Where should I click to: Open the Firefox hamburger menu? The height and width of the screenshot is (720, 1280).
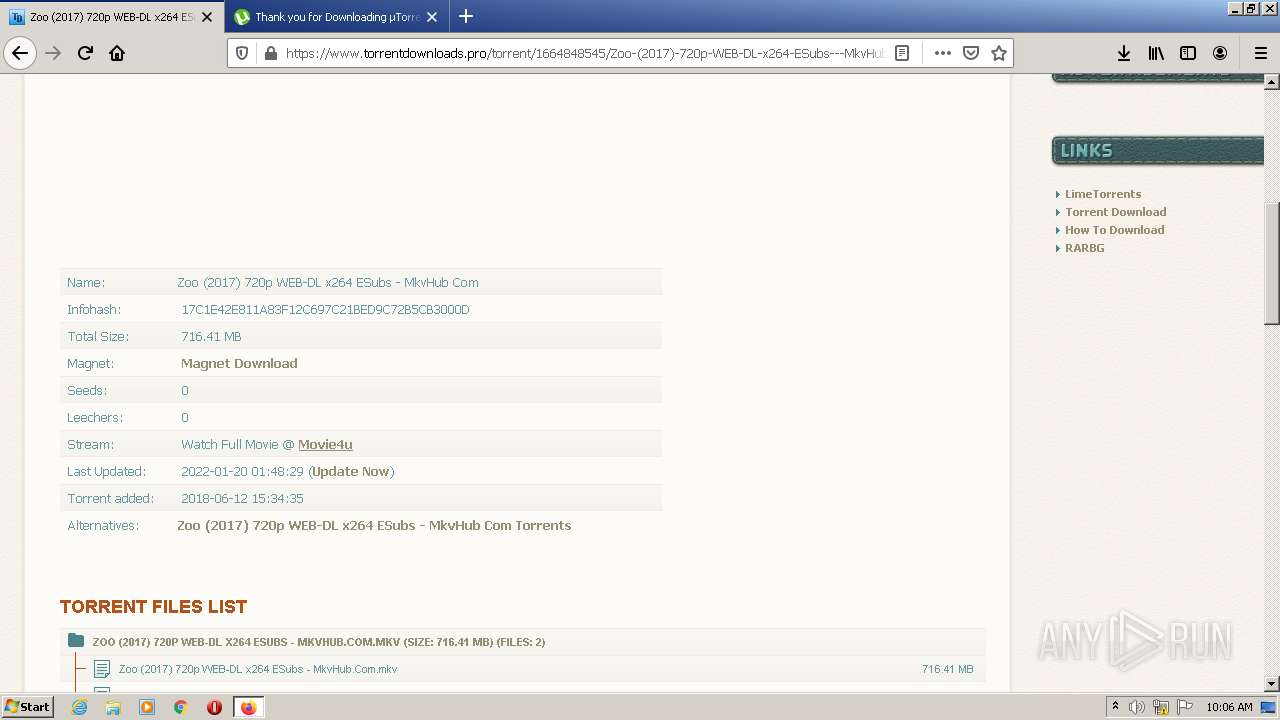[1260, 53]
